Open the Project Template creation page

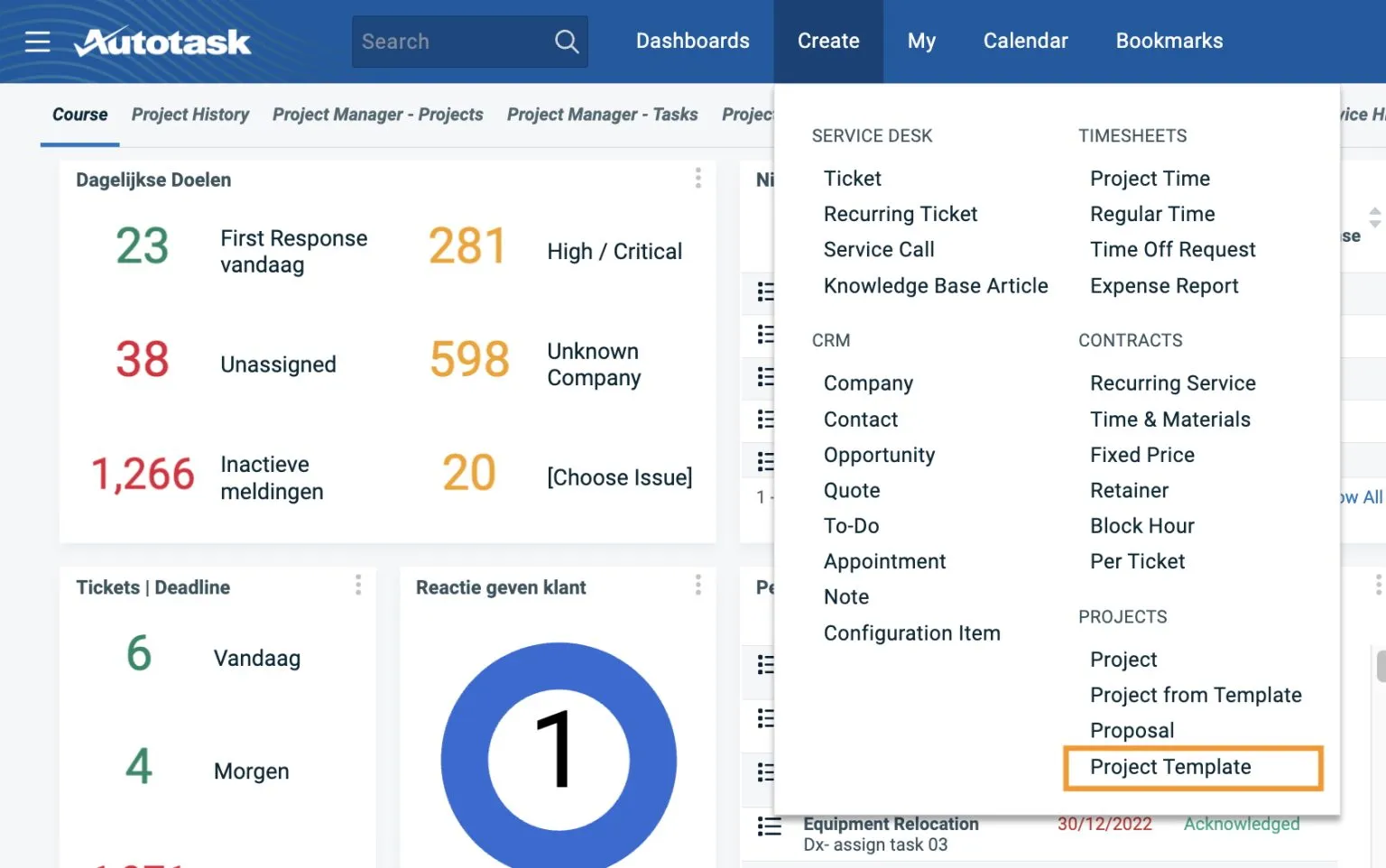coord(1170,767)
